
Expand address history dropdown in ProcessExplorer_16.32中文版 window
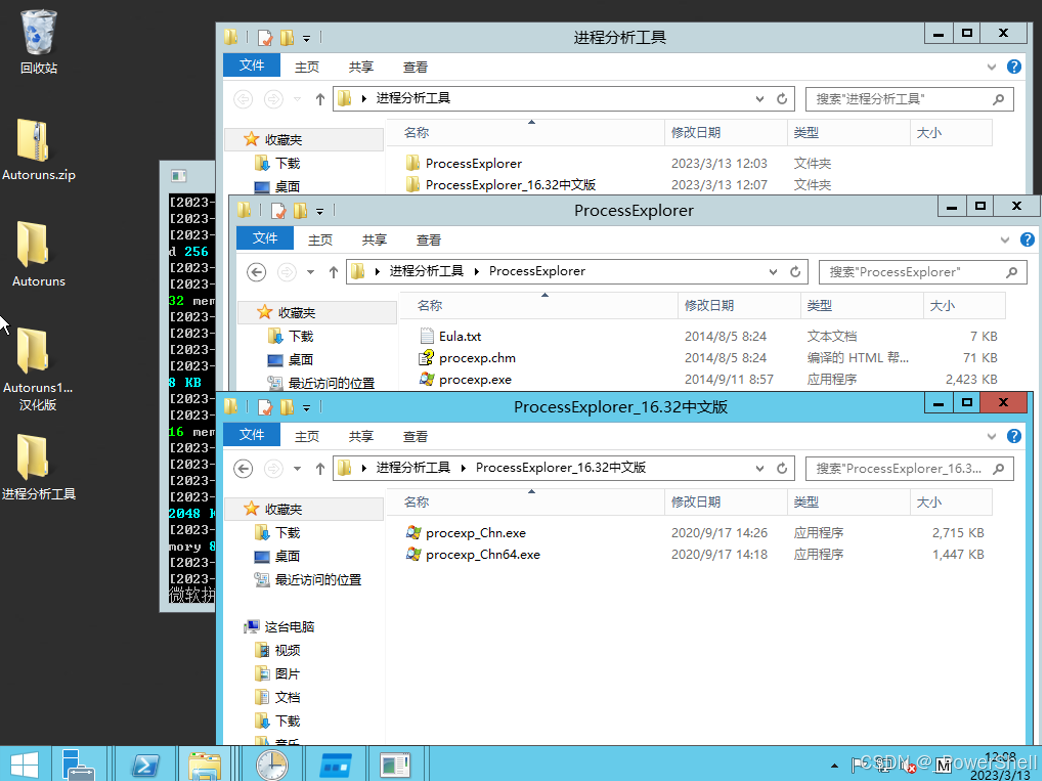(760, 469)
